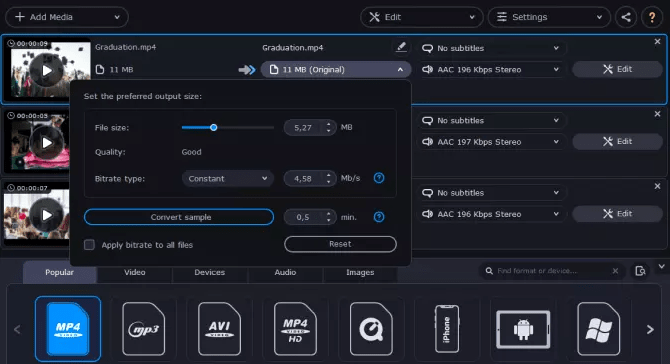Go to previous format presets with left arrow
The width and height of the screenshot is (670, 364).
pos(17,329)
